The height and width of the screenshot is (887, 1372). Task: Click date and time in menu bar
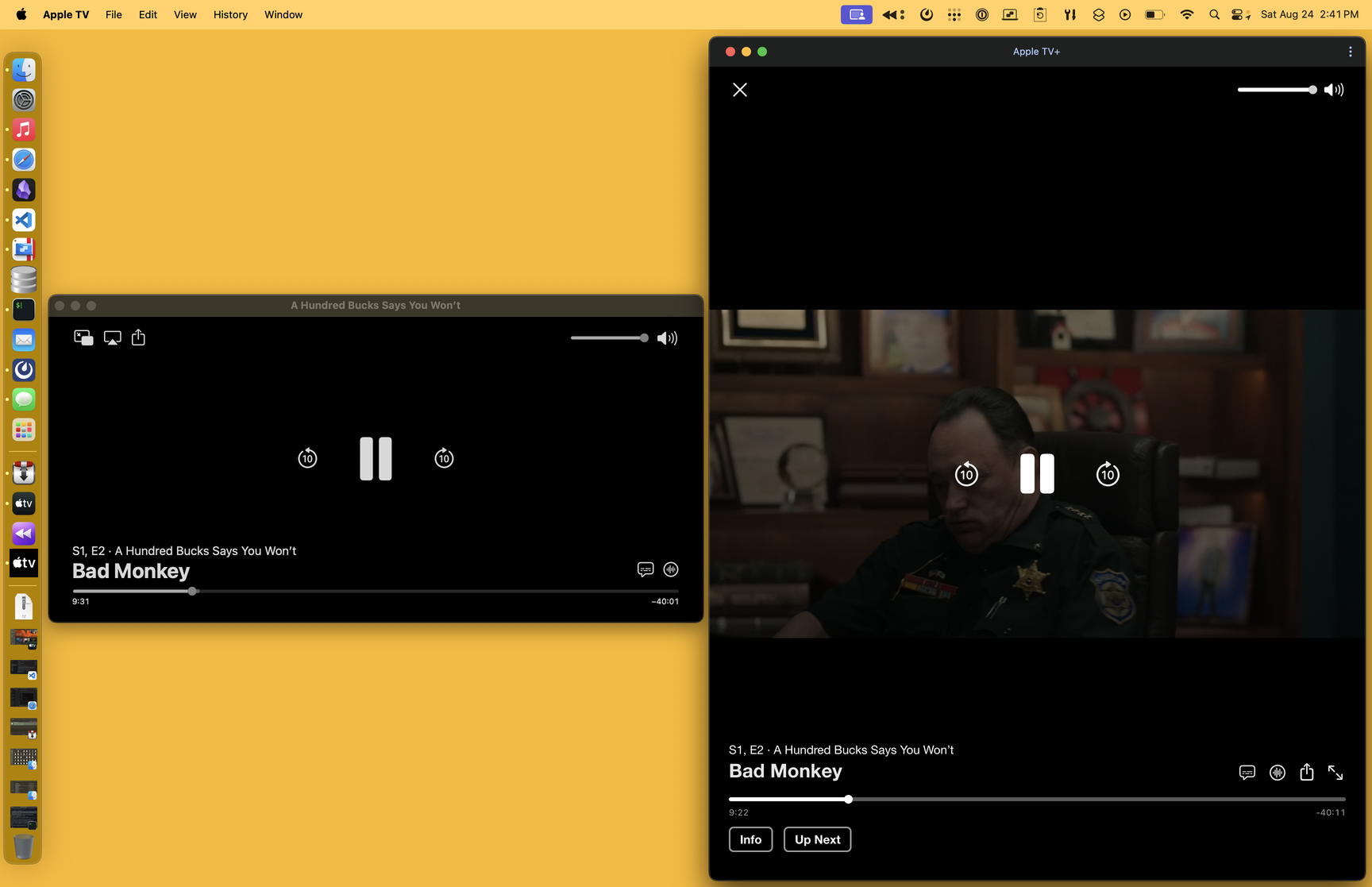click(x=1309, y=14)
